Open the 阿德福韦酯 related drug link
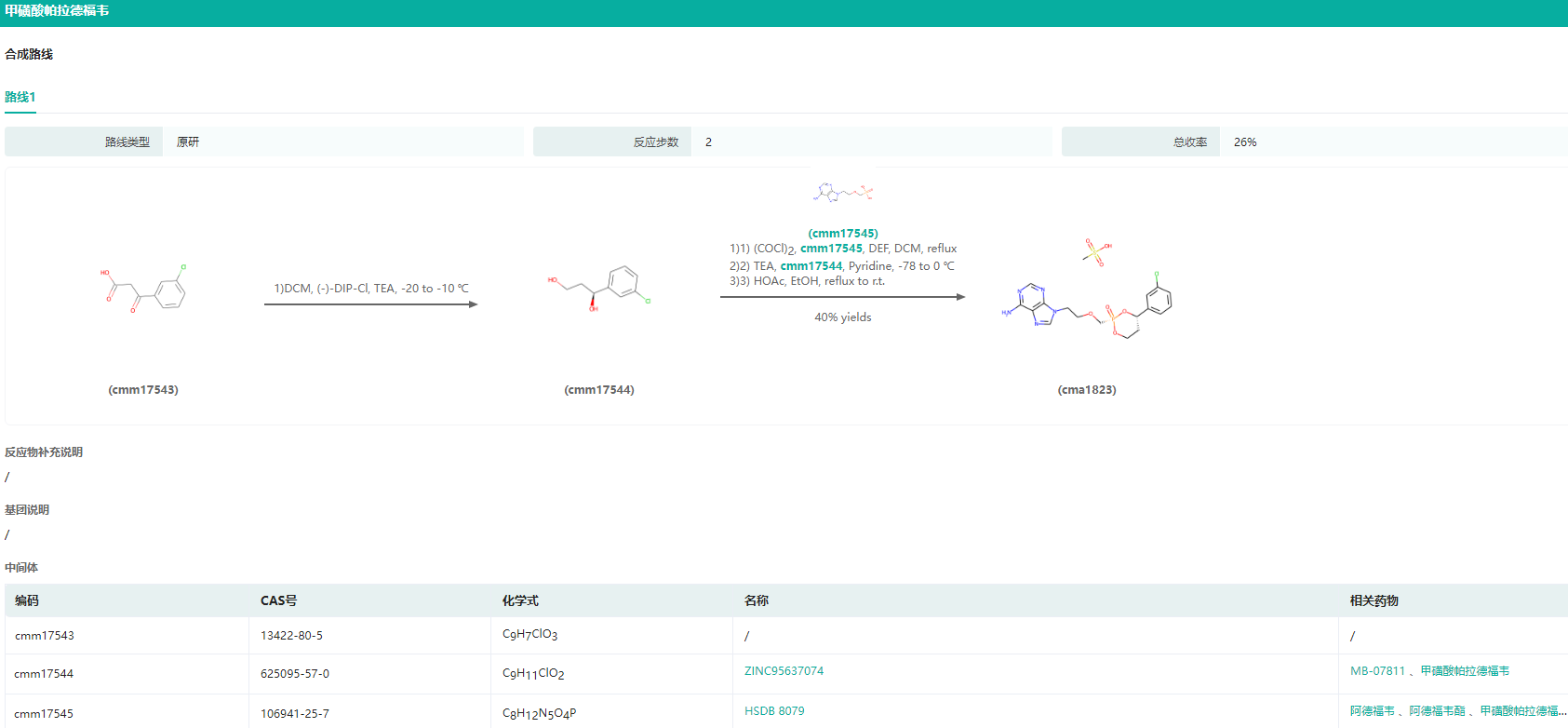 [1437, 711]
